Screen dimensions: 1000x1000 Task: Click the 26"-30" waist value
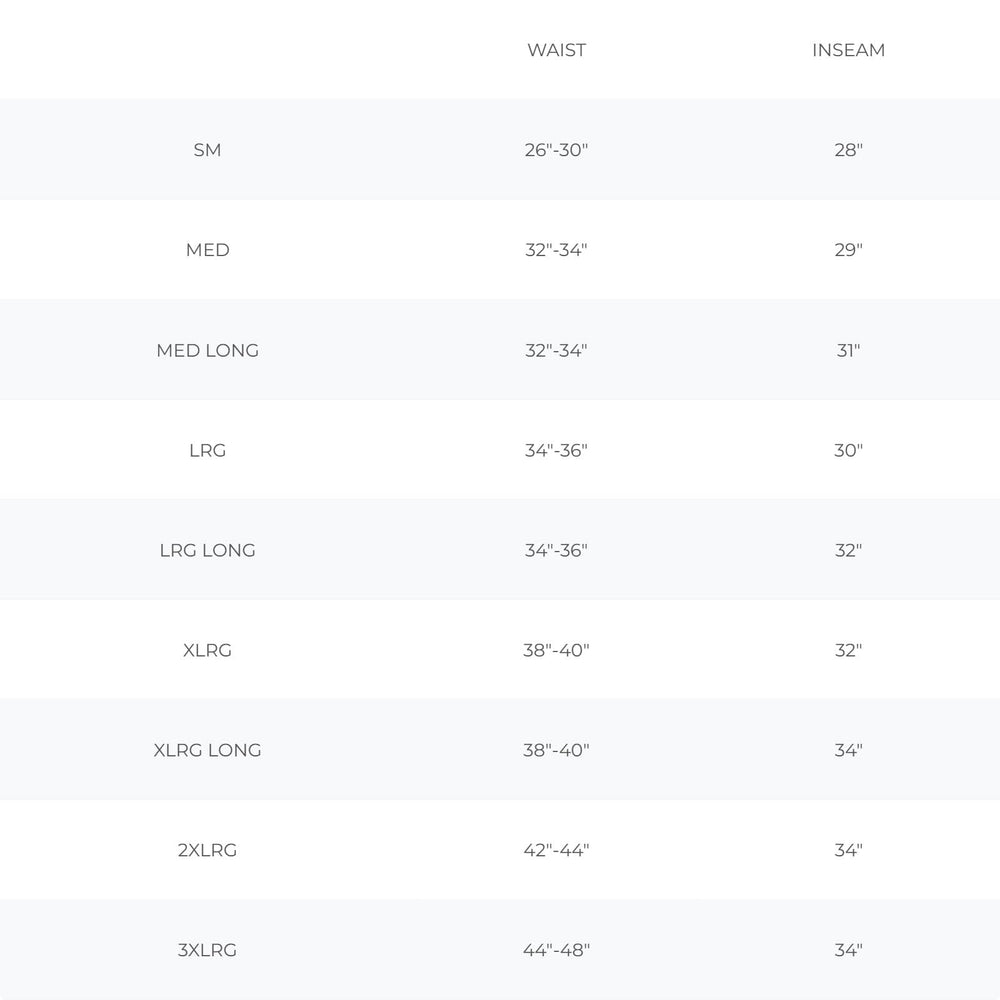[x=556, y=150]
